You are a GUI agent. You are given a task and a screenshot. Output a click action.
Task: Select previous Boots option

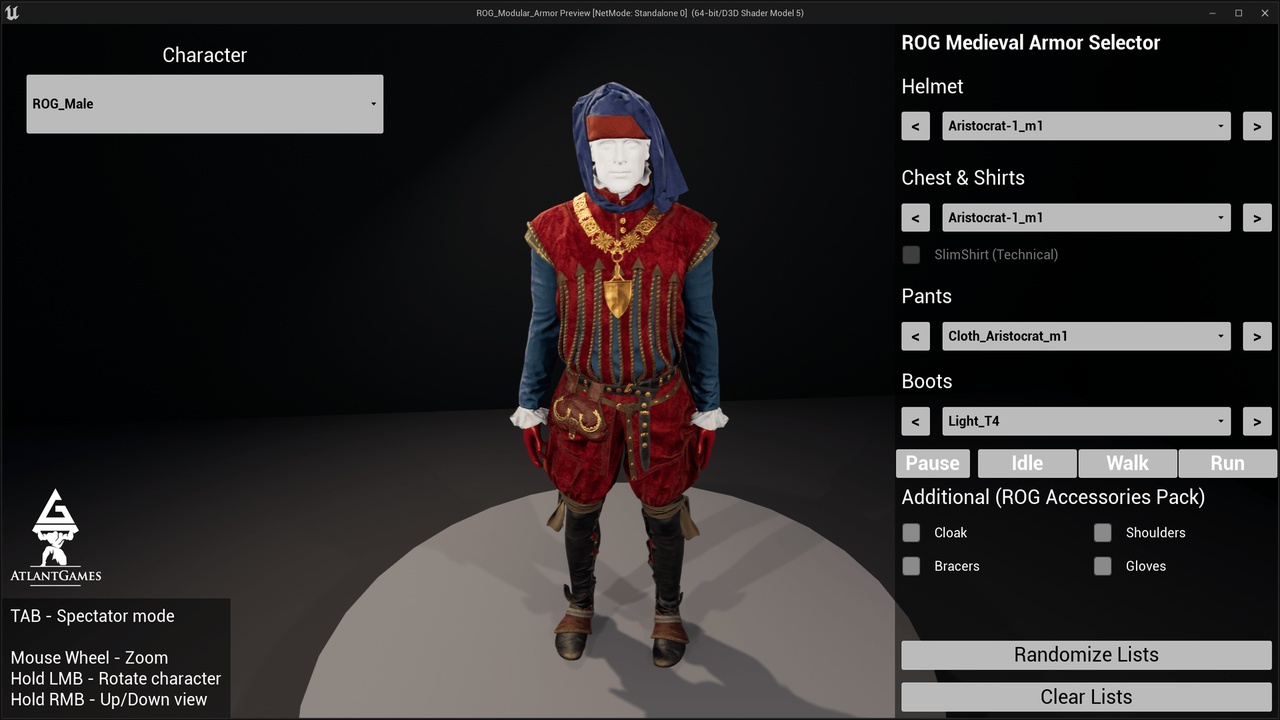tap(915, 421)
